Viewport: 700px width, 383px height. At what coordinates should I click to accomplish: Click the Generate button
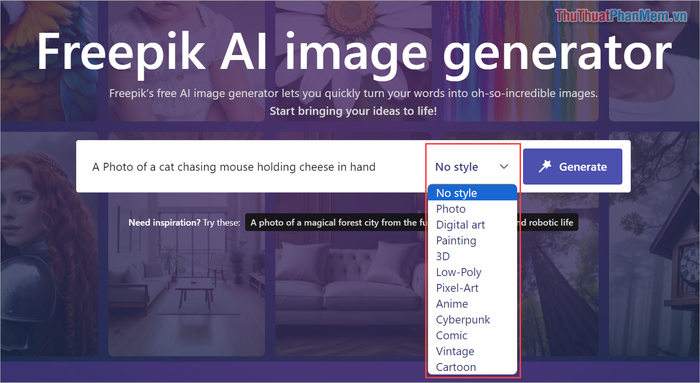tap(572, 167)
